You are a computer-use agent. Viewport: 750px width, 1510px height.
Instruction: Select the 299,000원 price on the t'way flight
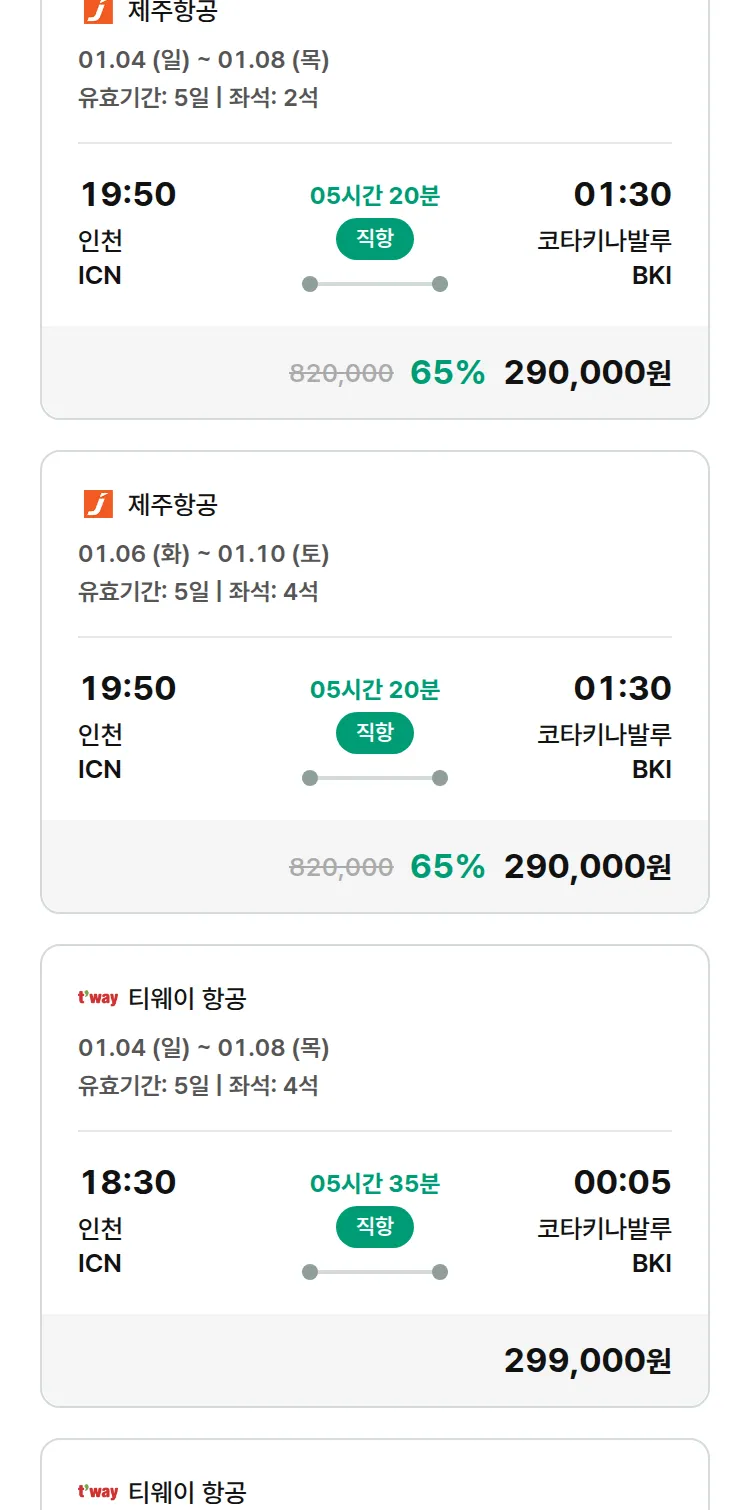pyautogui.click(x=587, y=1360)
